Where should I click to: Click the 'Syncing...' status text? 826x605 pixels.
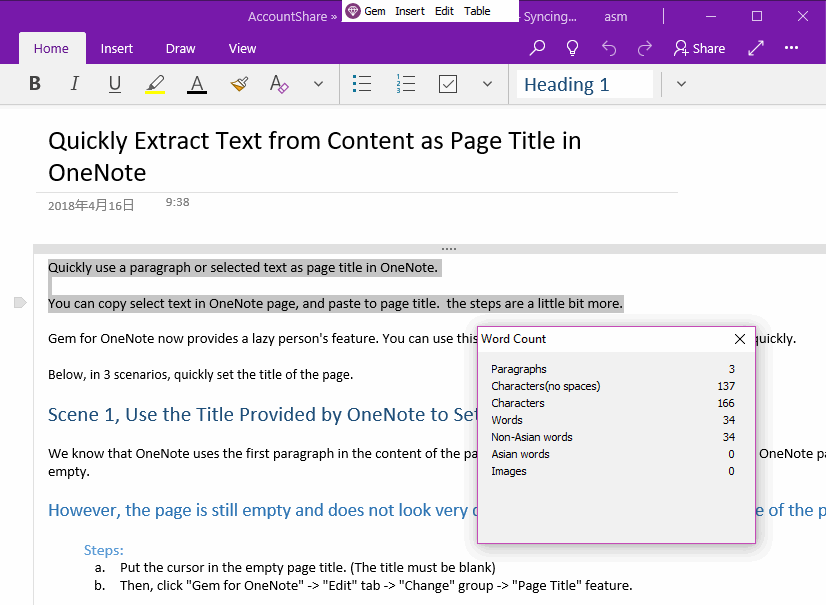(549, 17)
